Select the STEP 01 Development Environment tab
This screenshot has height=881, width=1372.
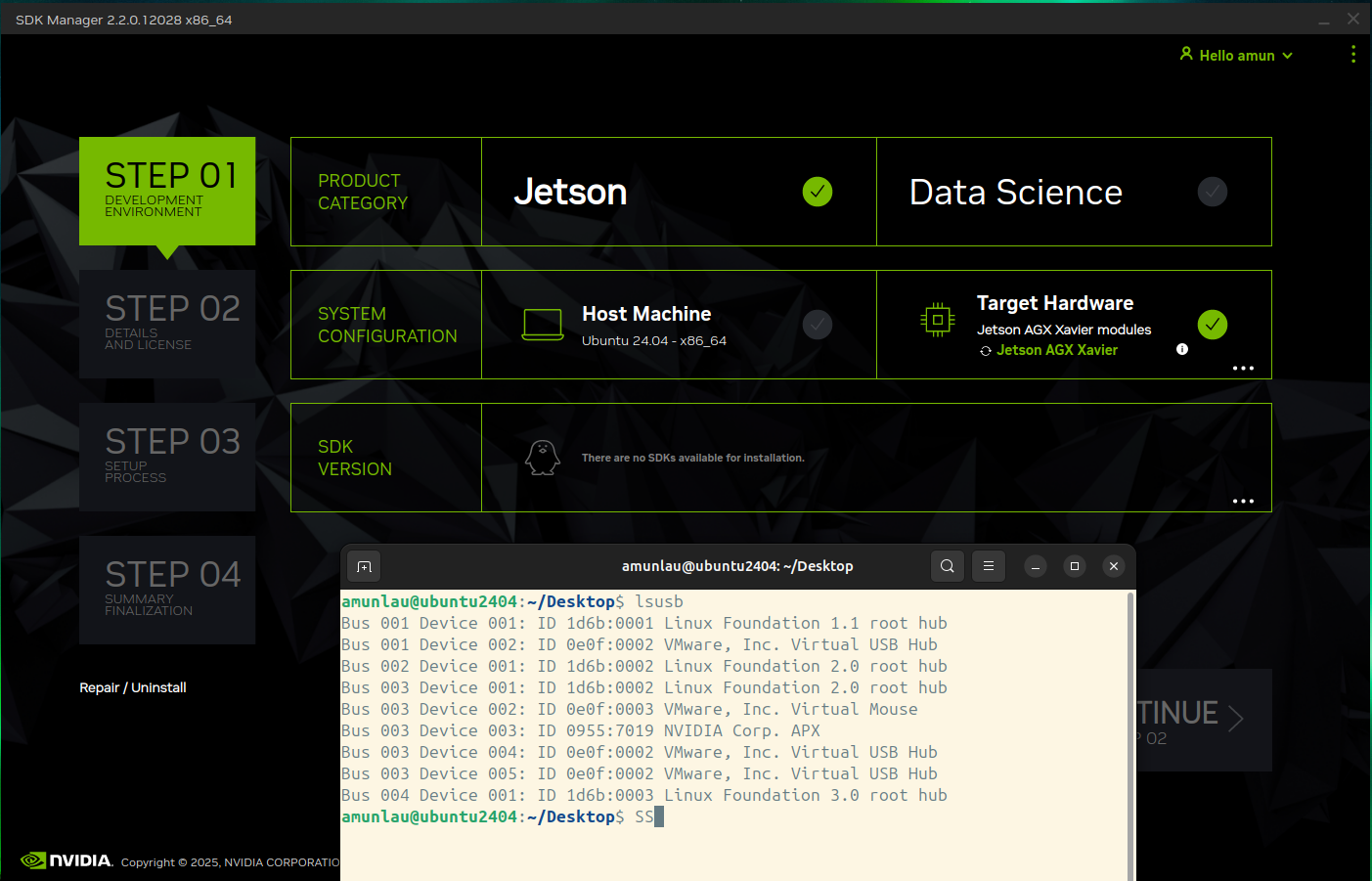(x=167, y=191)
